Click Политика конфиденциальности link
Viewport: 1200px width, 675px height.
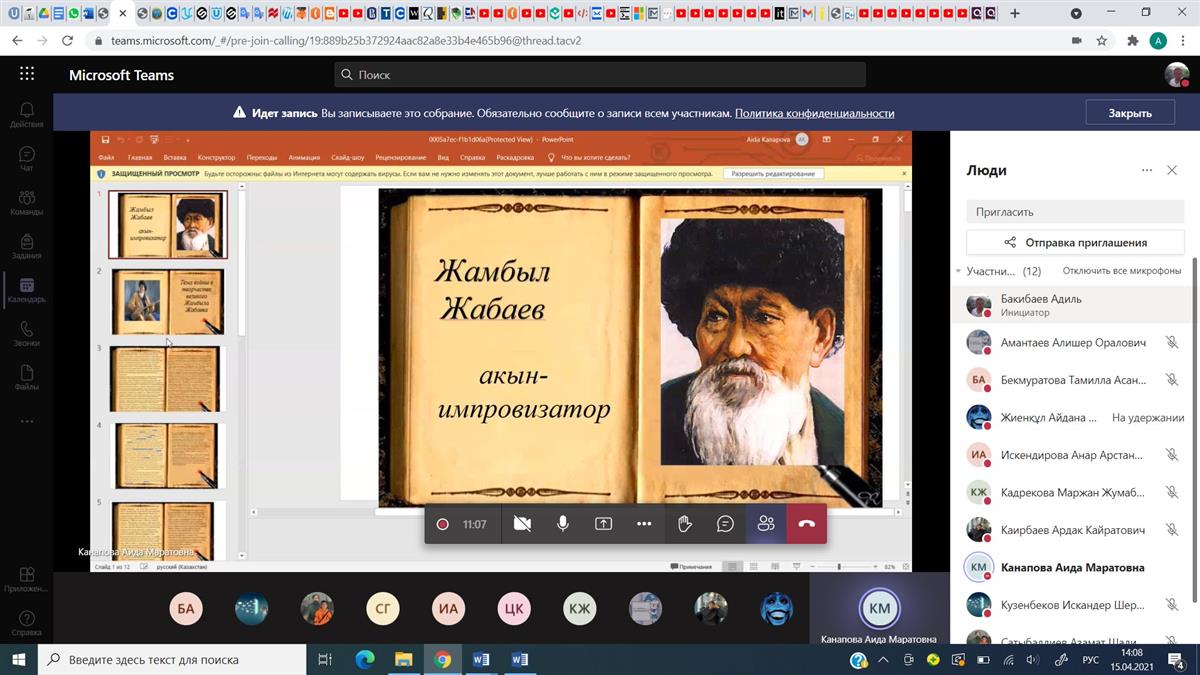815,113
